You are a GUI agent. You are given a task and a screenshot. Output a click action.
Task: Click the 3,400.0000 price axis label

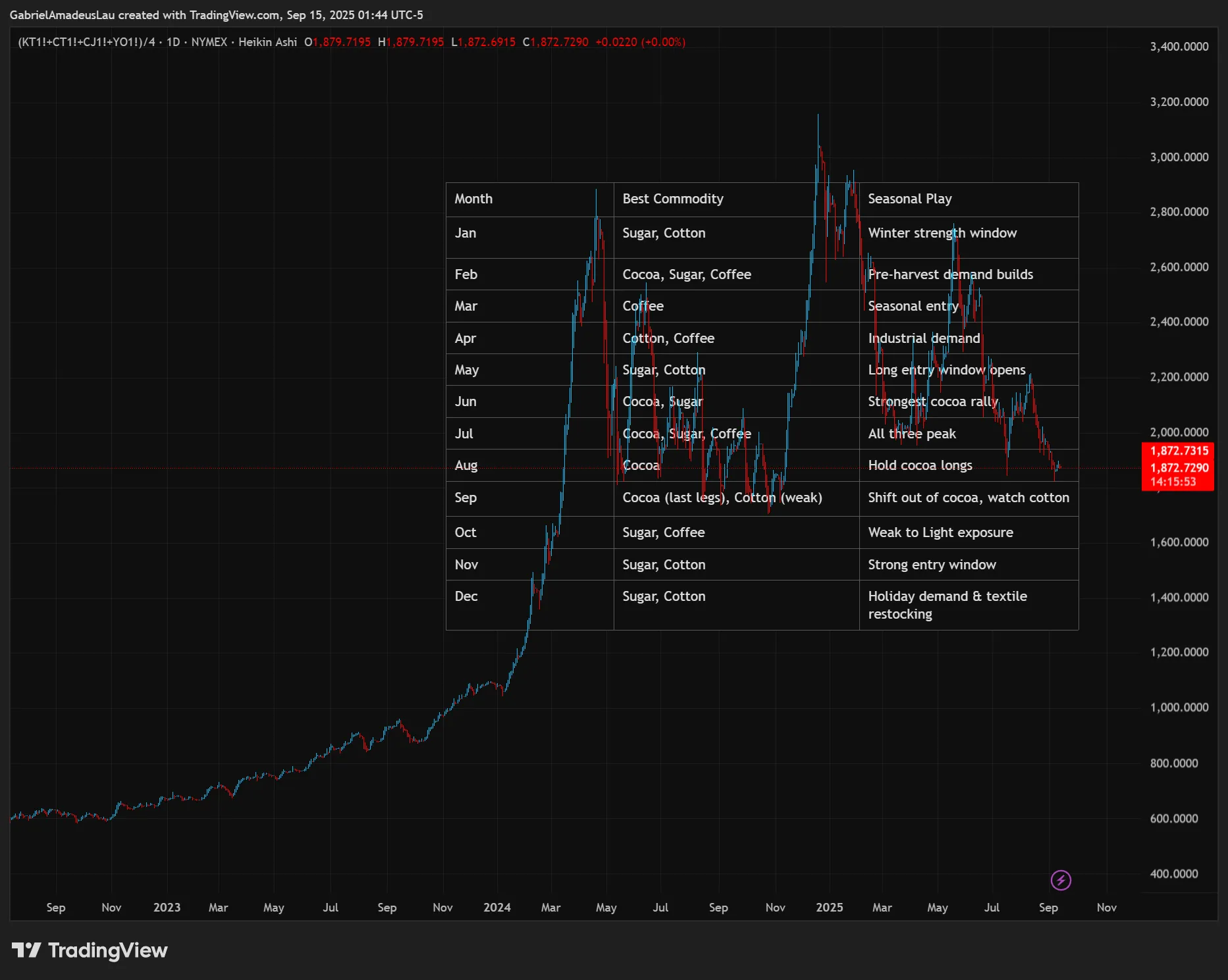click(x=1179, y=47)
